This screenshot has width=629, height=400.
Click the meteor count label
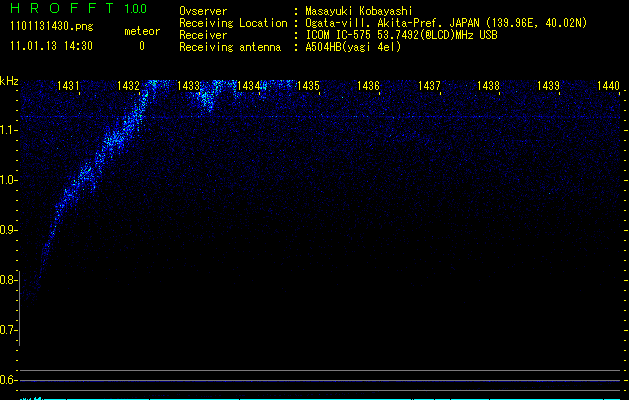(142, 31)
